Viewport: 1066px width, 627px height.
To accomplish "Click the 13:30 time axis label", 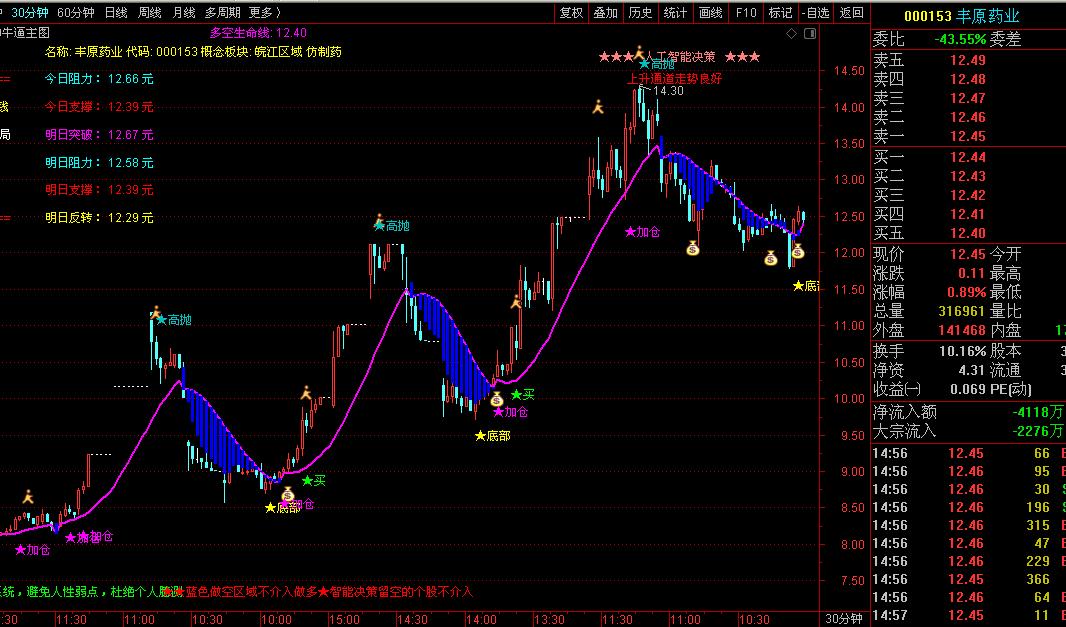I will (x=549, y=620).
